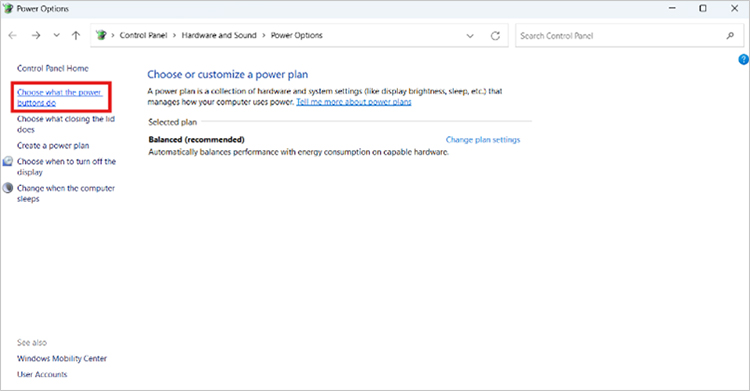Open Create a power plan
The image size is (750, 391).
53,145
